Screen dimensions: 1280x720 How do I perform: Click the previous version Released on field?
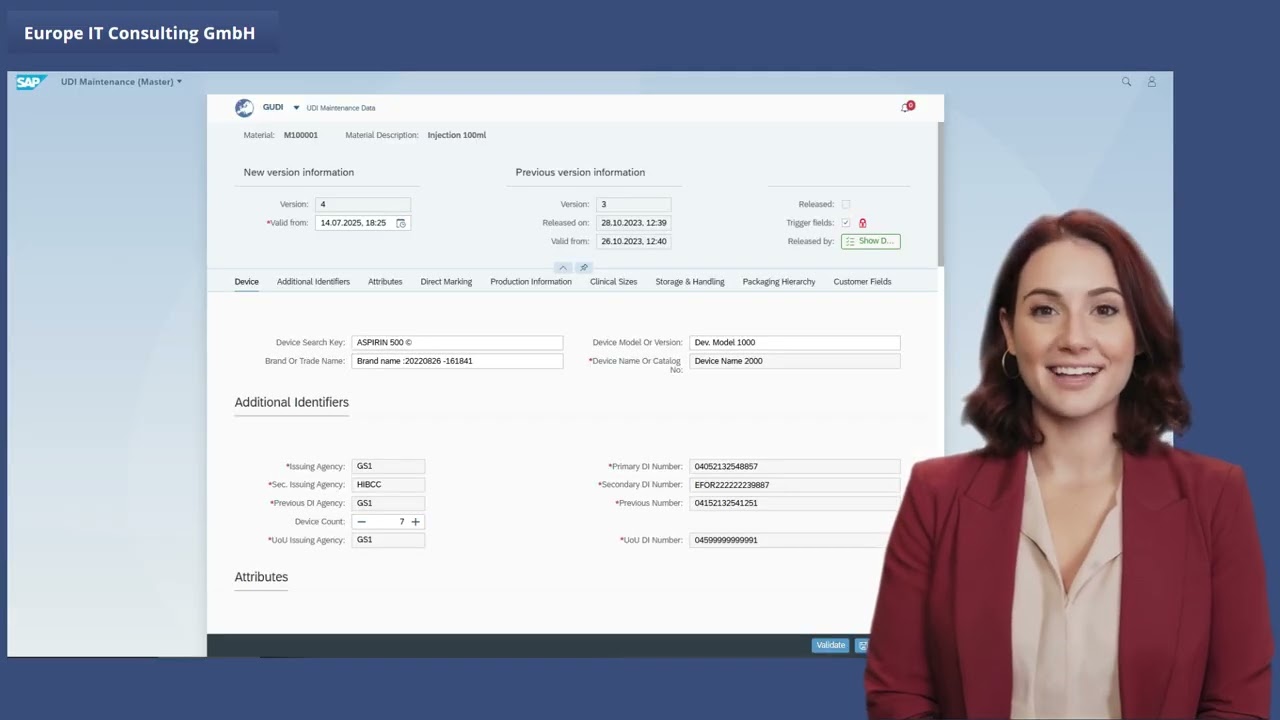633,223
